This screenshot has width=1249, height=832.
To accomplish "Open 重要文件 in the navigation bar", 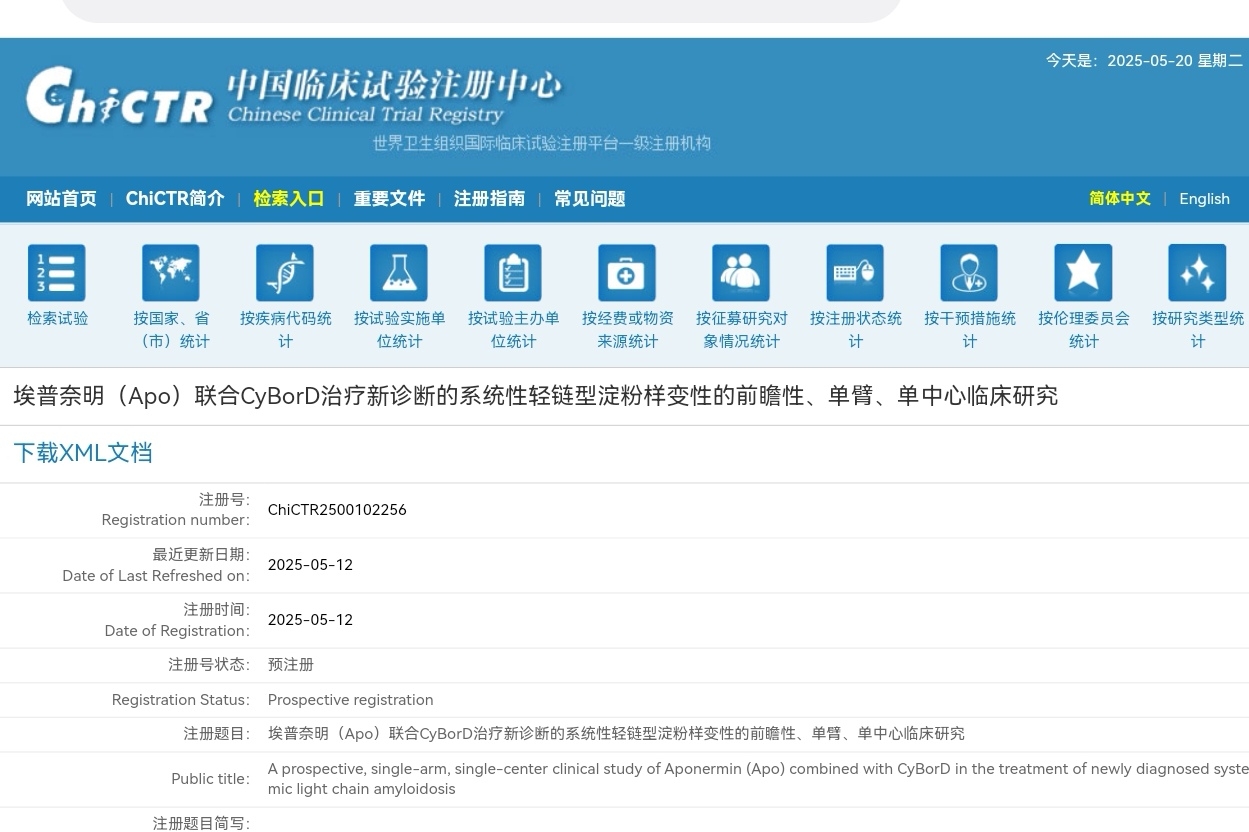I will tap(389, 199).
